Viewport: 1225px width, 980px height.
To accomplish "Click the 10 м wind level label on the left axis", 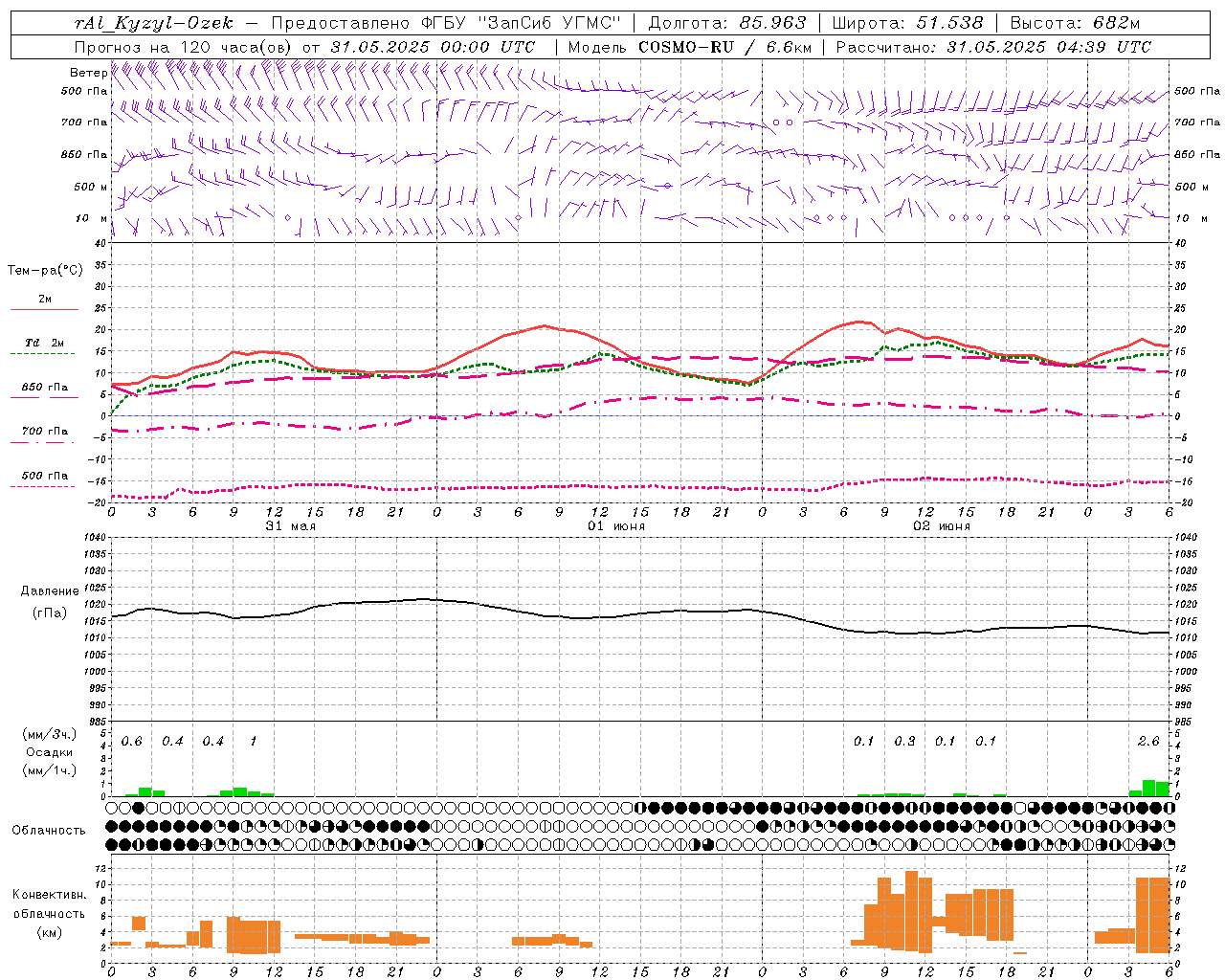I will tap(91, 218).
